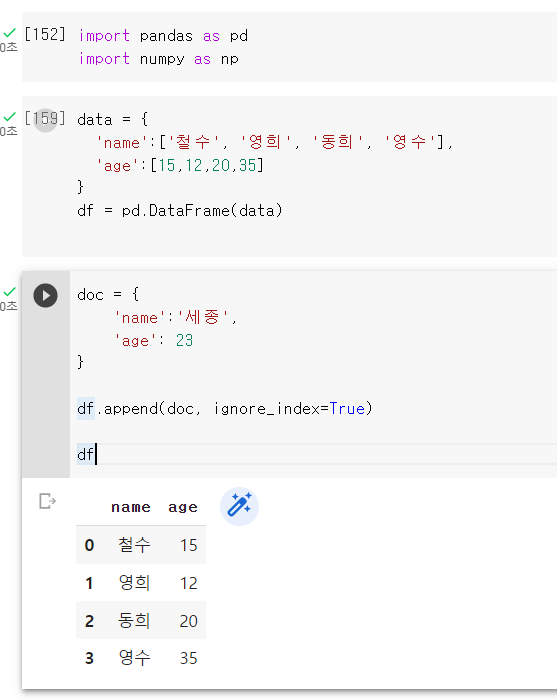Place the cursor on 'import numpy as np' line

pos(159,59)
